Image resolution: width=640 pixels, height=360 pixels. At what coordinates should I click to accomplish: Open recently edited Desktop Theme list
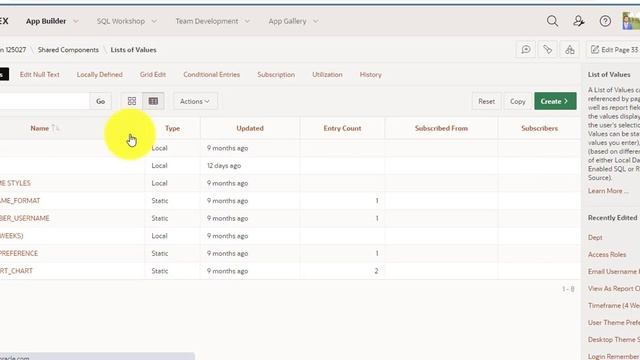pos(614,340)
